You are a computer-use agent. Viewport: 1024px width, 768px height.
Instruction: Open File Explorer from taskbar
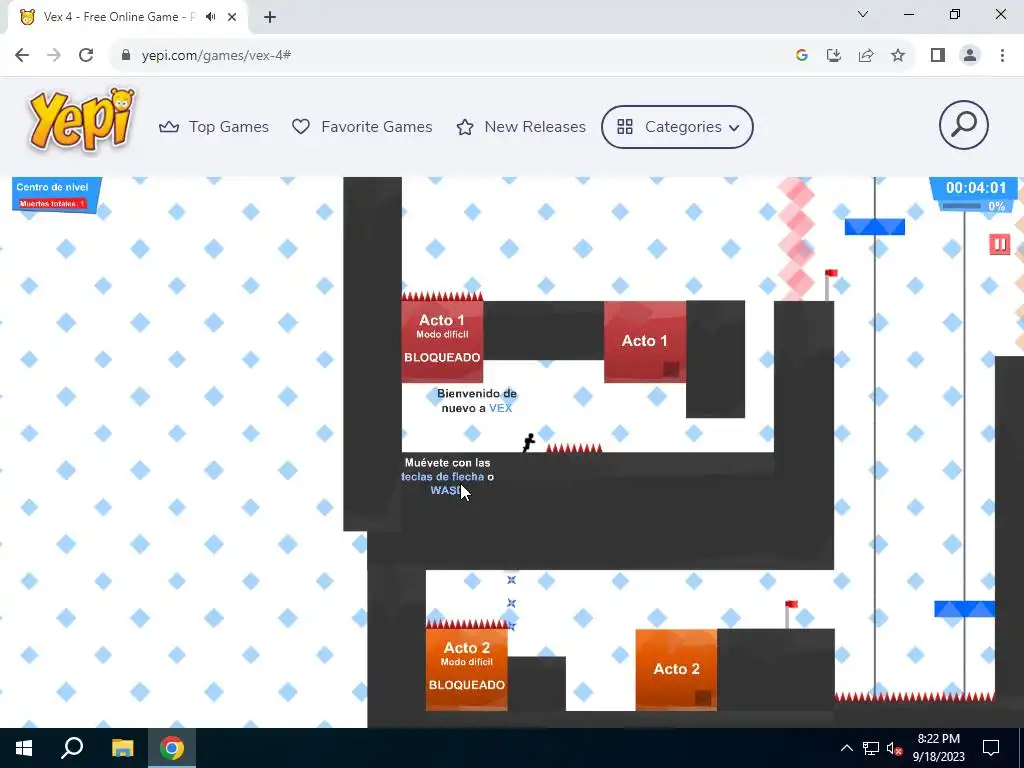[x=122, y=748]
